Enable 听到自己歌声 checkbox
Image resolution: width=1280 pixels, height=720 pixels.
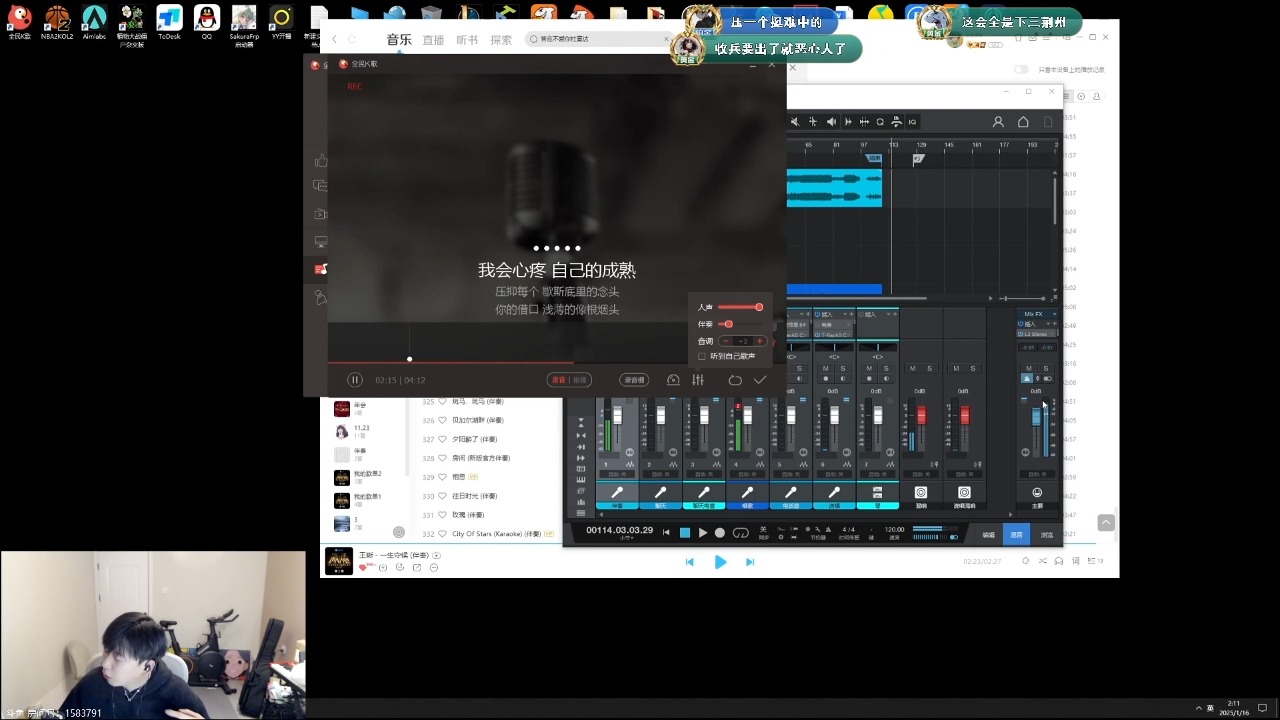702,356
